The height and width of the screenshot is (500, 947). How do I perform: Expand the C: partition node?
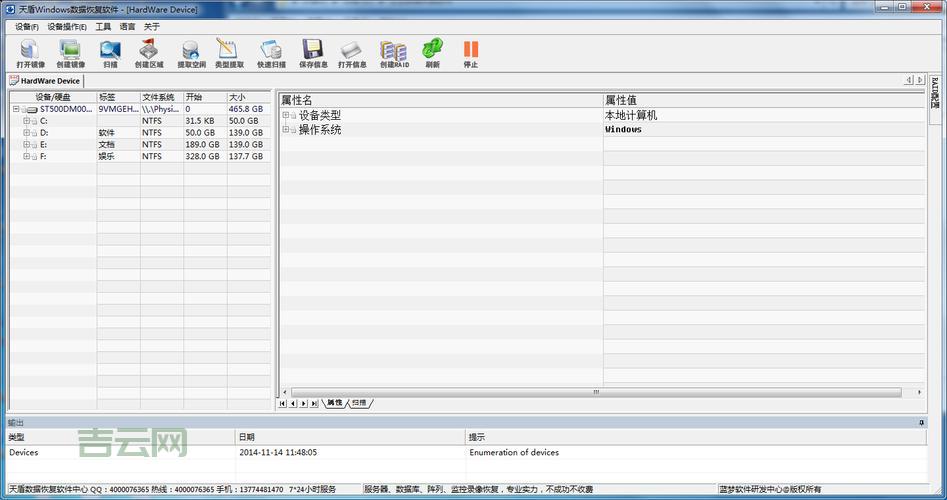pos(26,121)
